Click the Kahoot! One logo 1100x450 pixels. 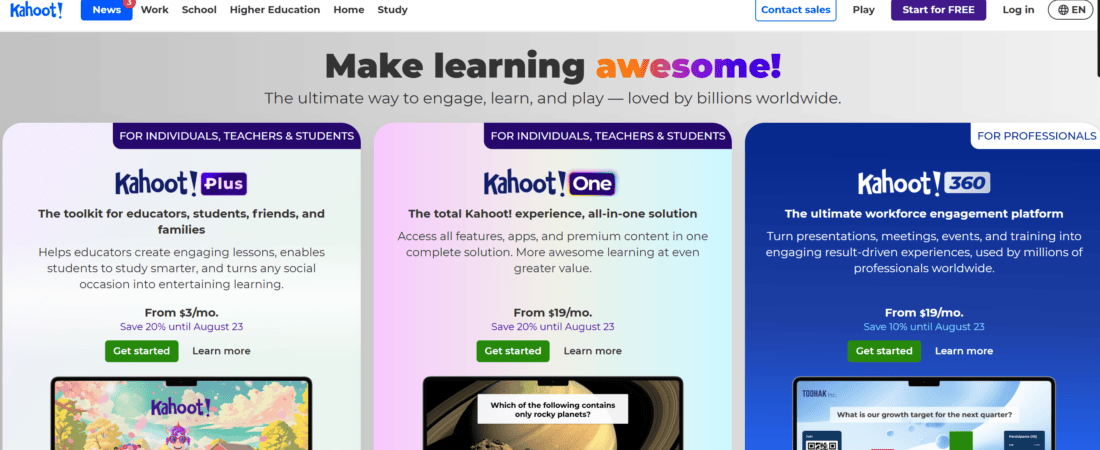(x=550, y=184)
